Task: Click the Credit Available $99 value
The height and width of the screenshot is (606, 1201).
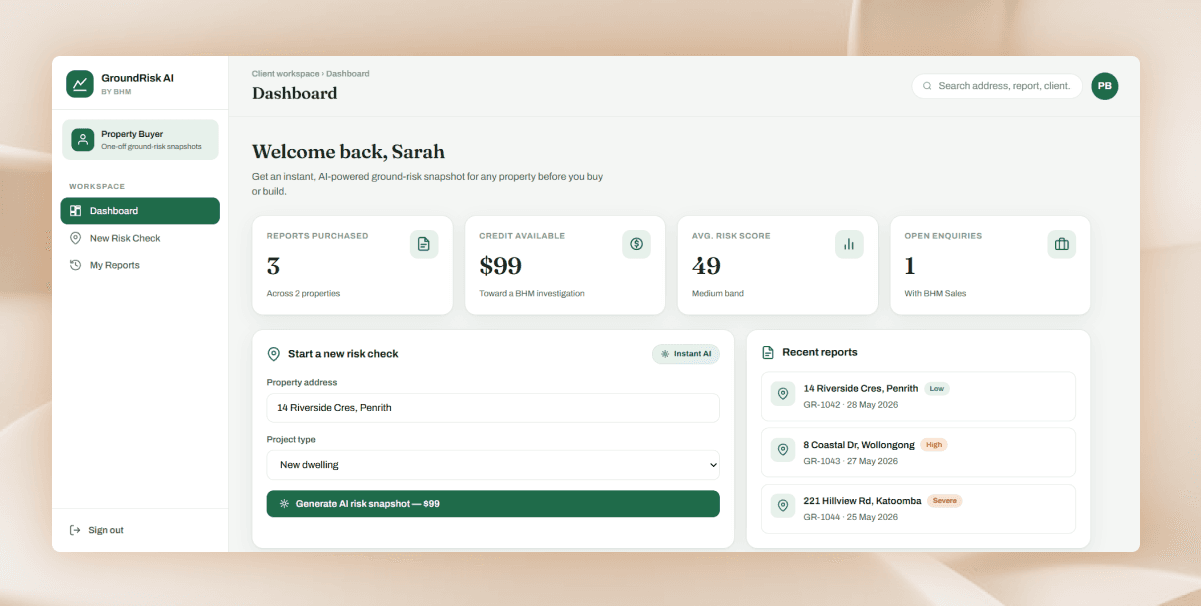Action: click(500, 266)
